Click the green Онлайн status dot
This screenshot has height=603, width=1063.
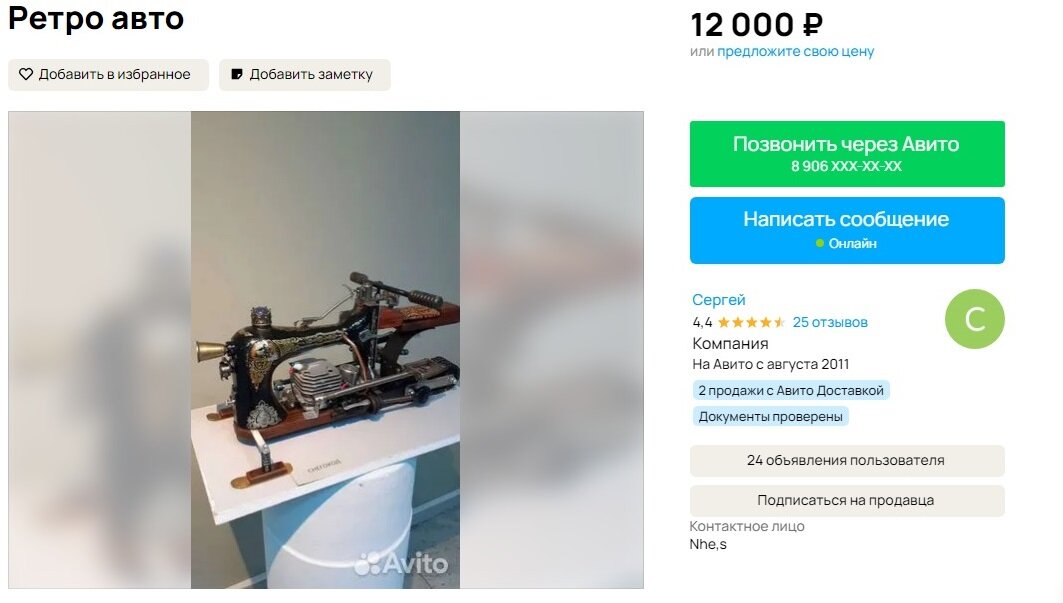click(x=820, y=243)
